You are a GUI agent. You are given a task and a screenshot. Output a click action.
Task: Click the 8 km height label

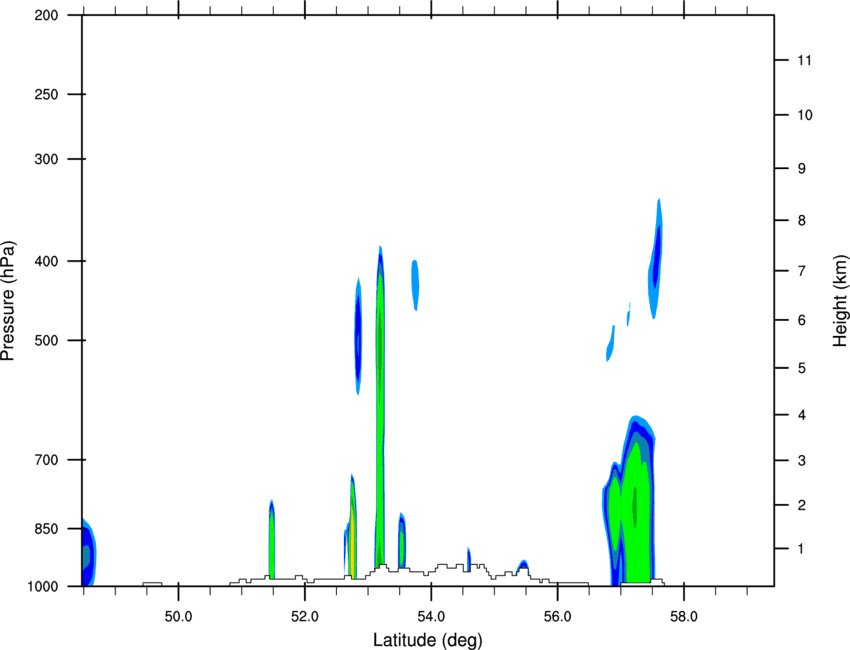[802, 221]
